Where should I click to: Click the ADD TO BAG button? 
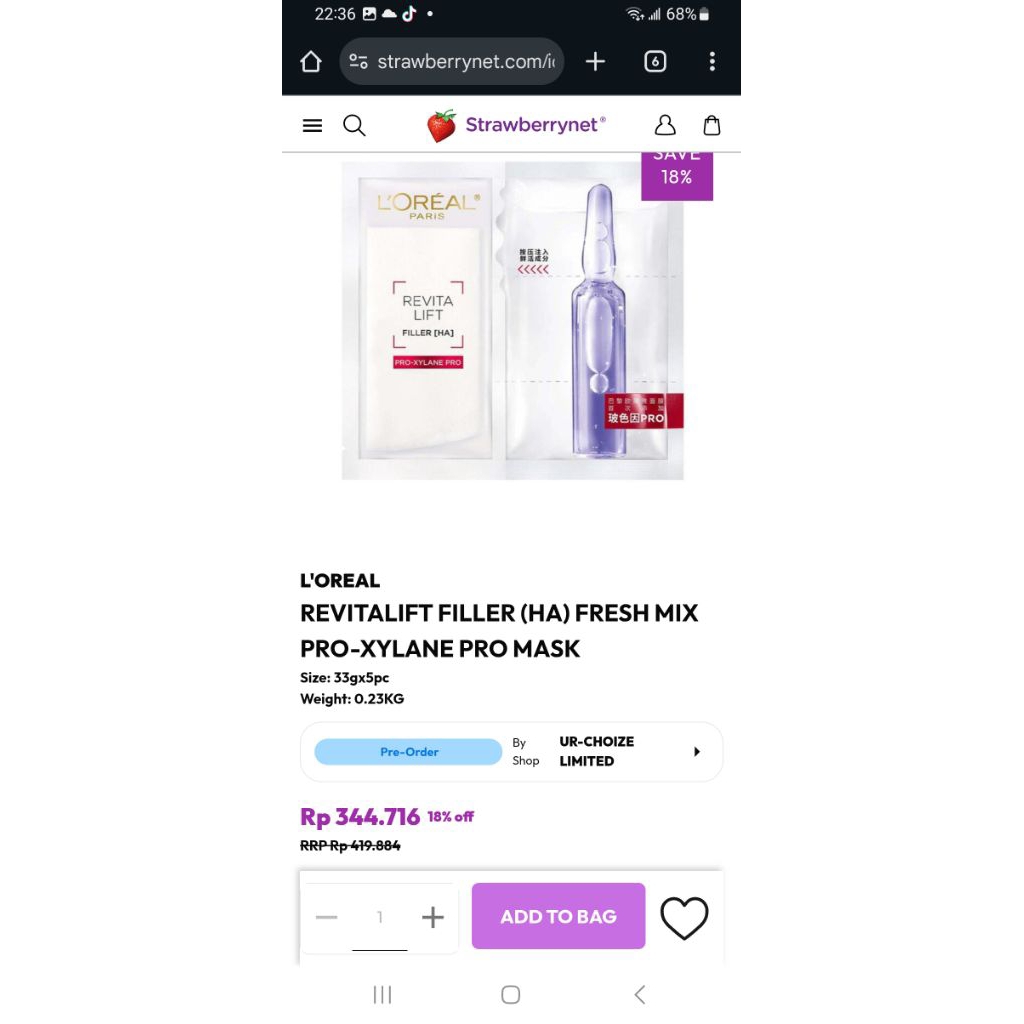[x=558, y=916]
